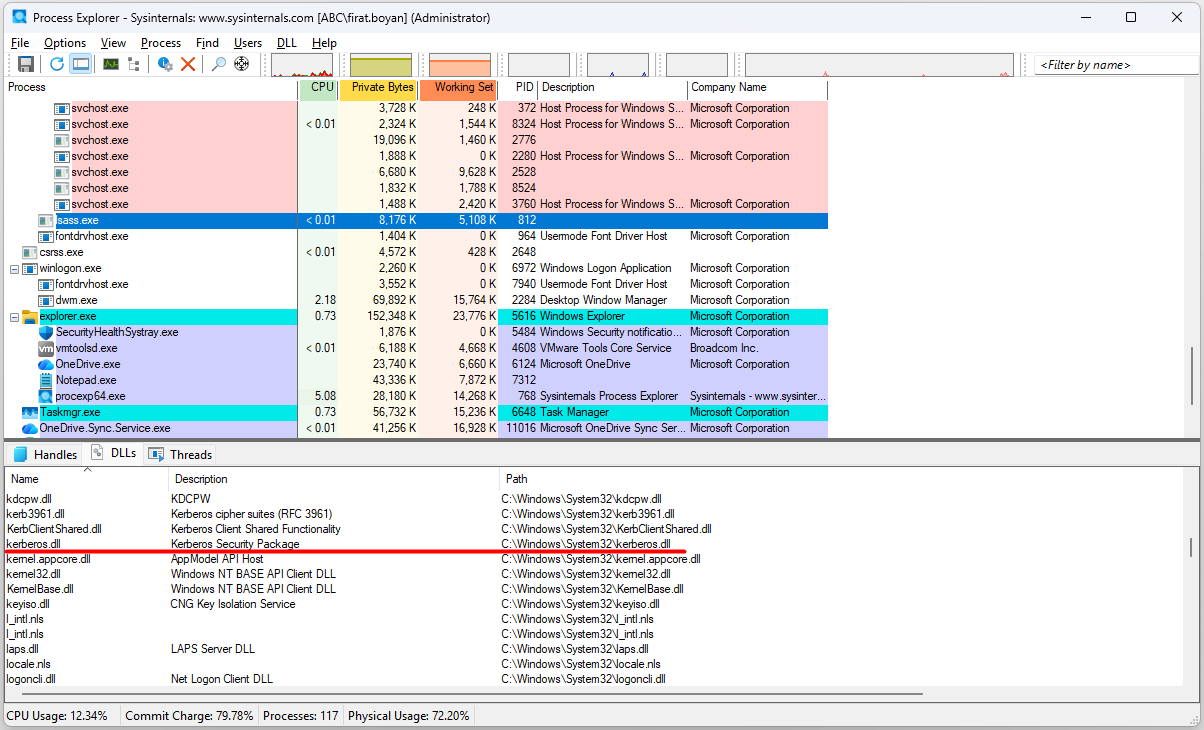
Task: Click the procexp64.exe icon
Action: tap(46, 396)
